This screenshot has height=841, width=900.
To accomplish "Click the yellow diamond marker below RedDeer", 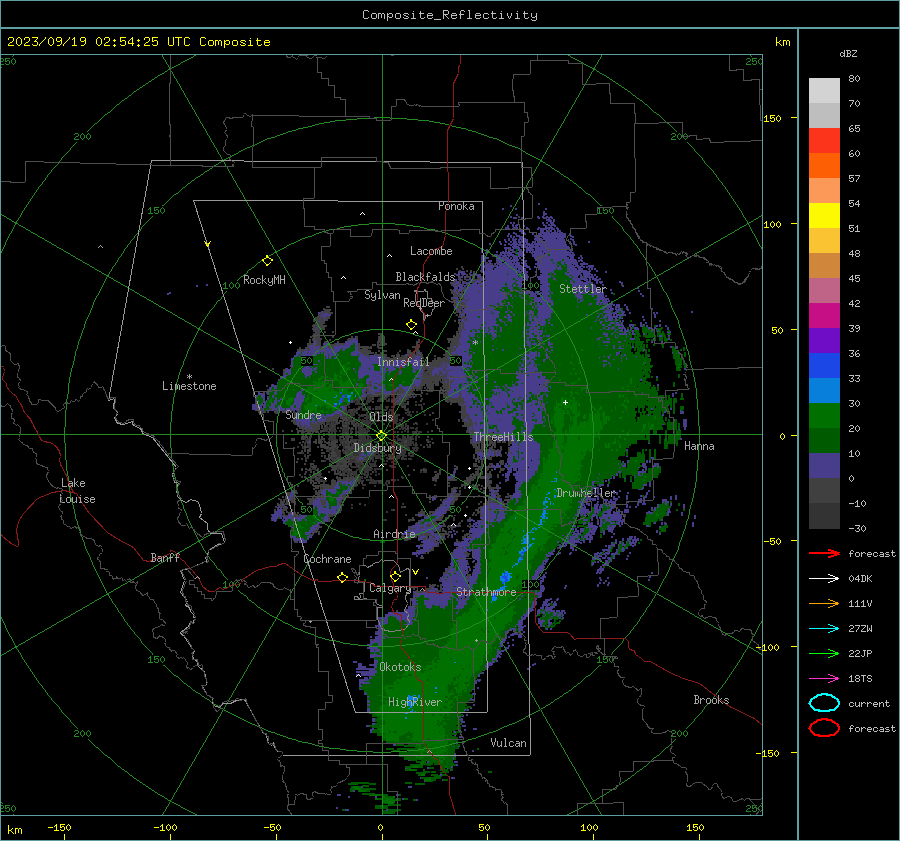I will (411, 325).
